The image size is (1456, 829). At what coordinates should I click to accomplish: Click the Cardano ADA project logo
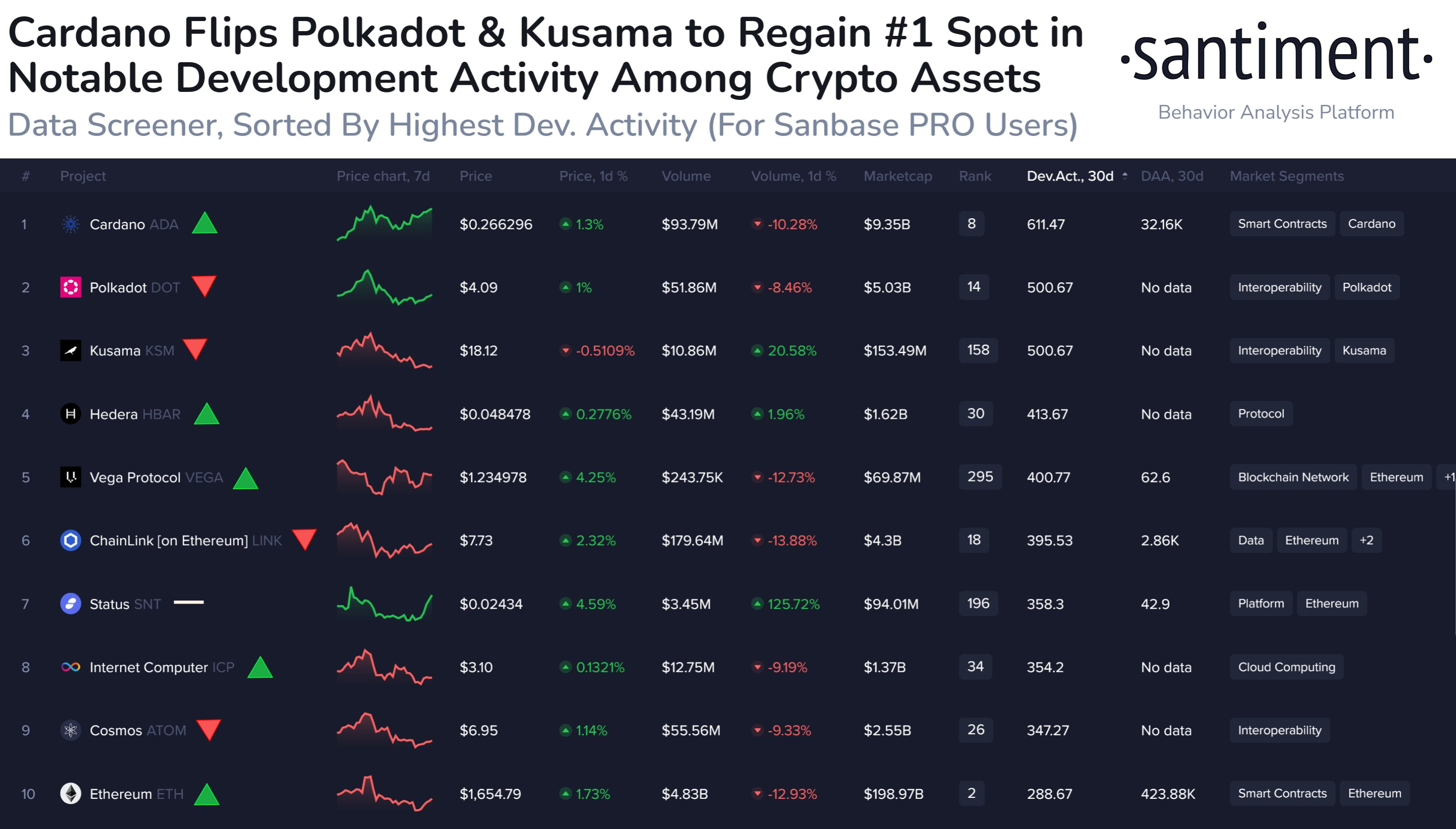tap(70, 224)
